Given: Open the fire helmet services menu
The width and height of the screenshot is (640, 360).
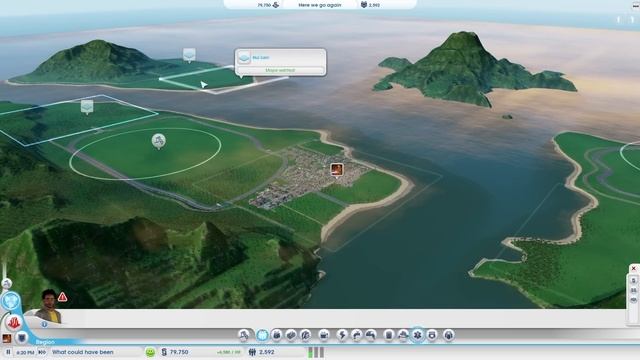Looking at the screenshot, I should [403, 335].
